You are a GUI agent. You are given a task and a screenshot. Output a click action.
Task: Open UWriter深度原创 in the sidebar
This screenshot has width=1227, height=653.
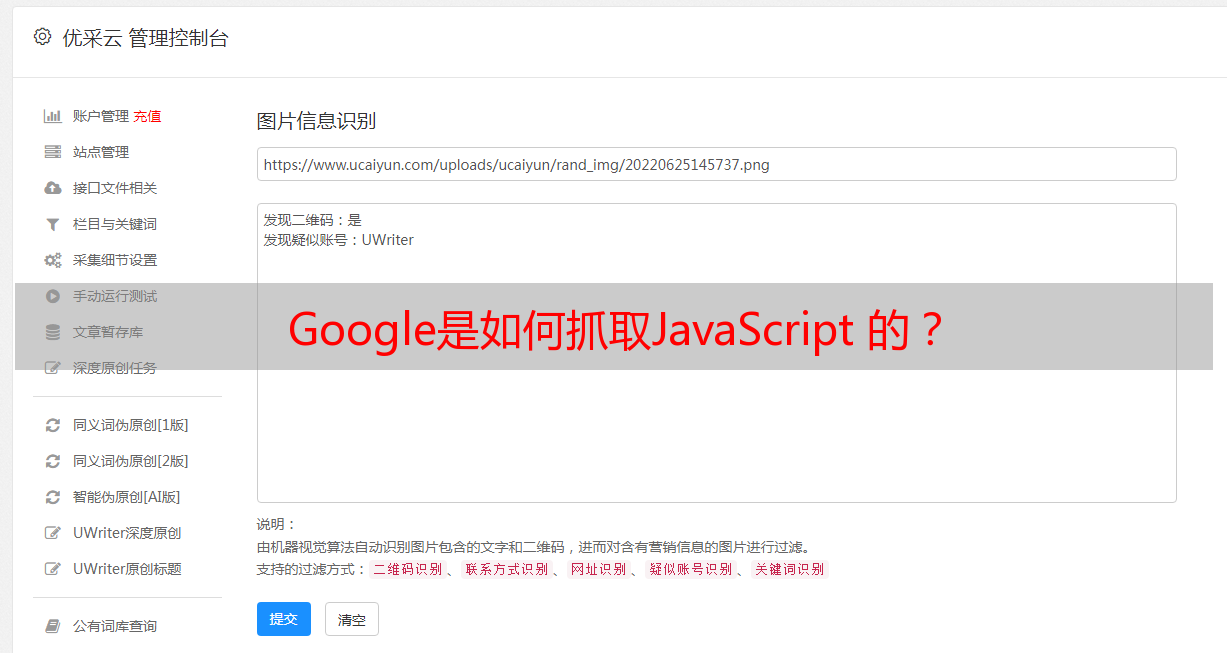tap(127, 533)
